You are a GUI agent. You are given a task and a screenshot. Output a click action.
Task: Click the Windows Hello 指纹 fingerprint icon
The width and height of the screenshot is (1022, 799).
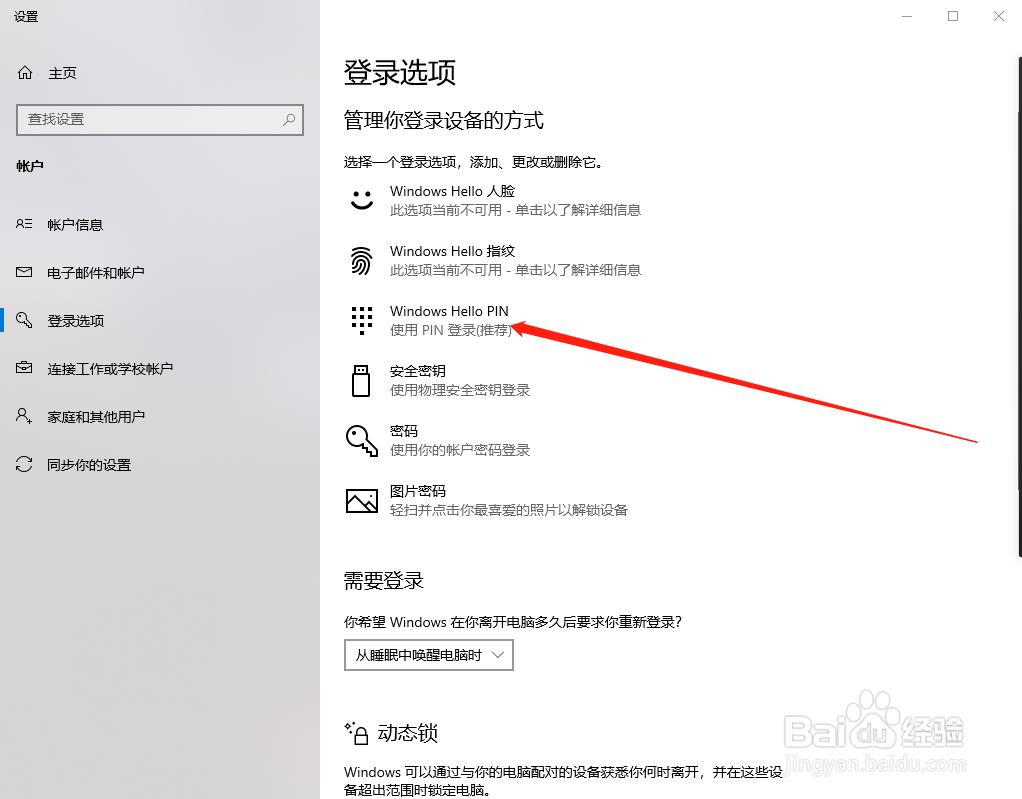click(361, 260)
